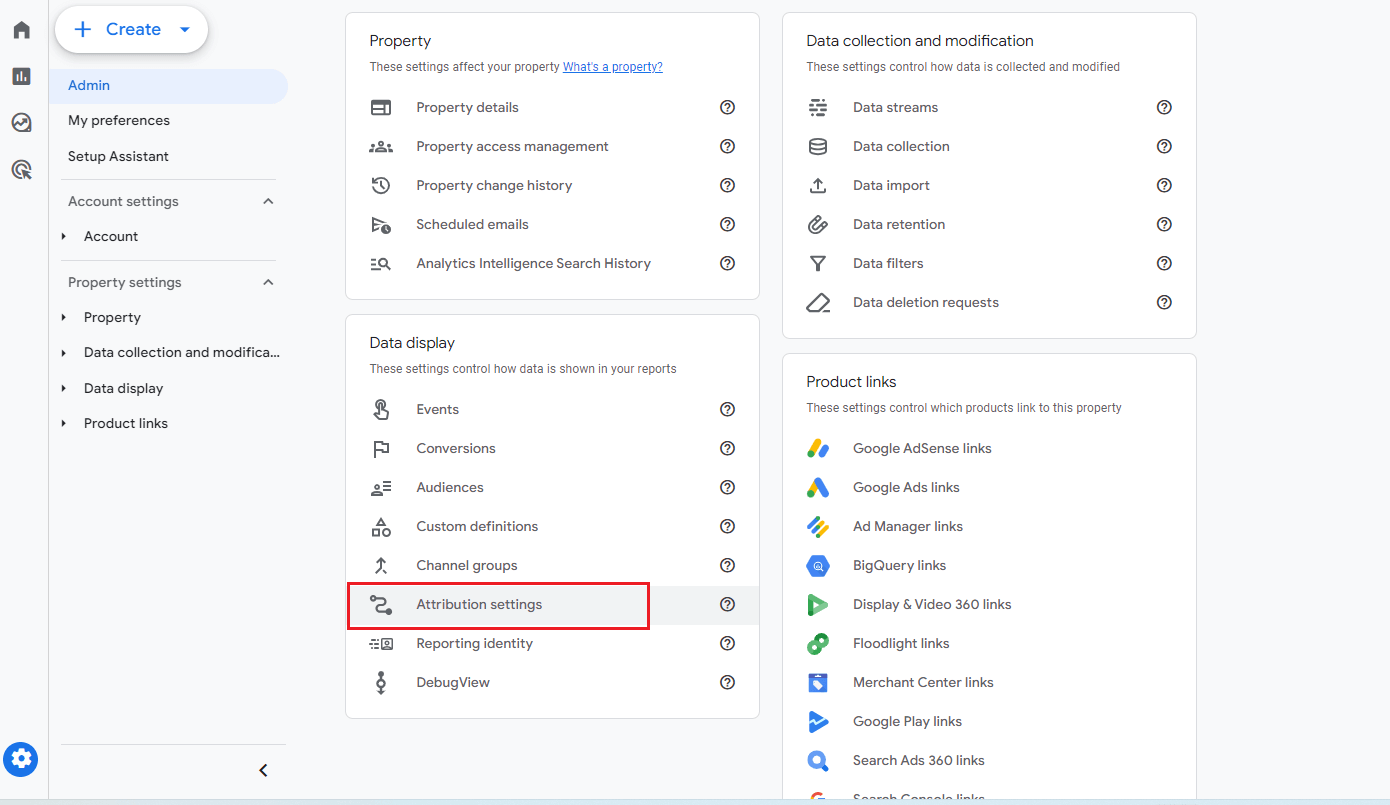Image resolution: width=1390 pixels, height=805 pixels.
Task: Click the Scheduled emails icon
Action: point(381,224)
